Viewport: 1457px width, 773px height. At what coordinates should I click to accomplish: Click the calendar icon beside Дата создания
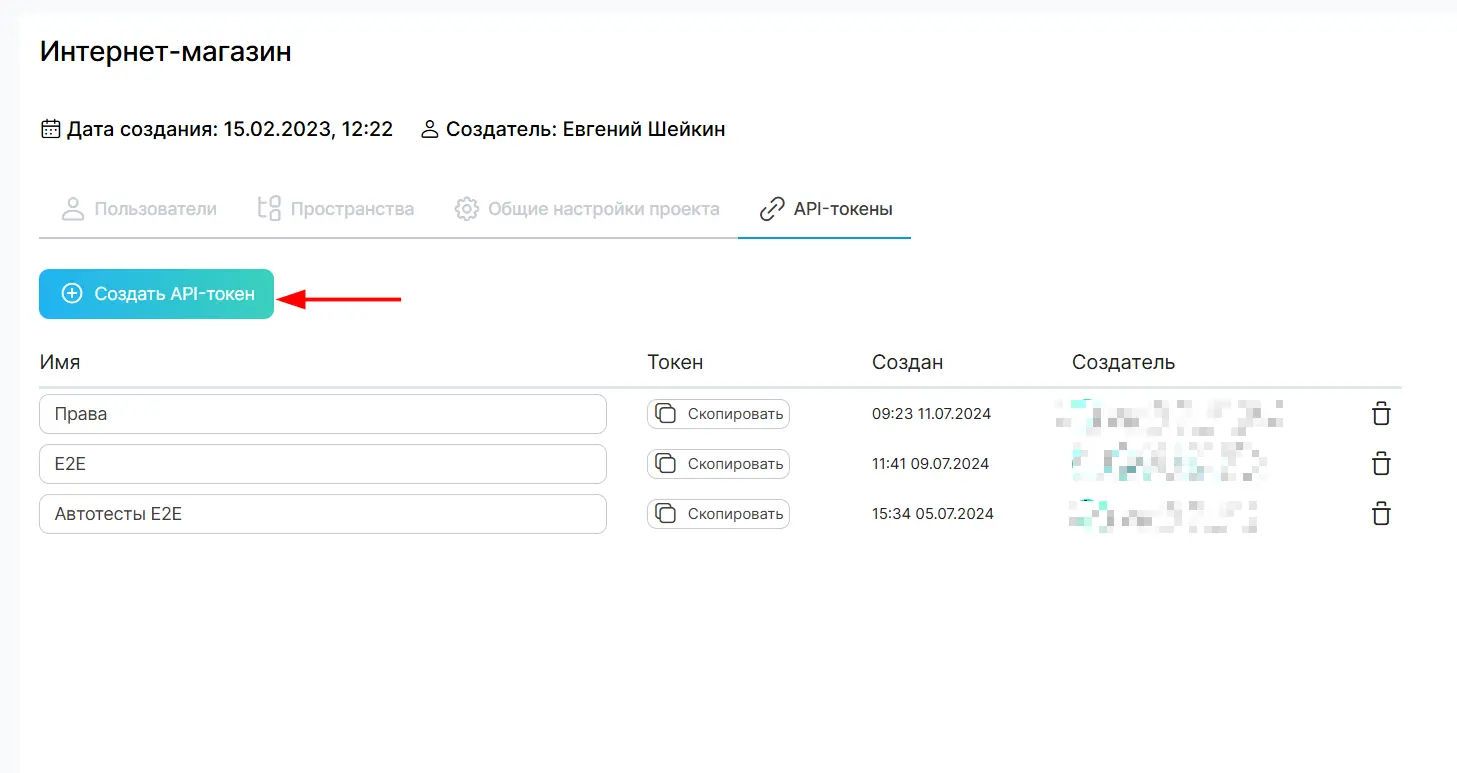click(50, 129)
